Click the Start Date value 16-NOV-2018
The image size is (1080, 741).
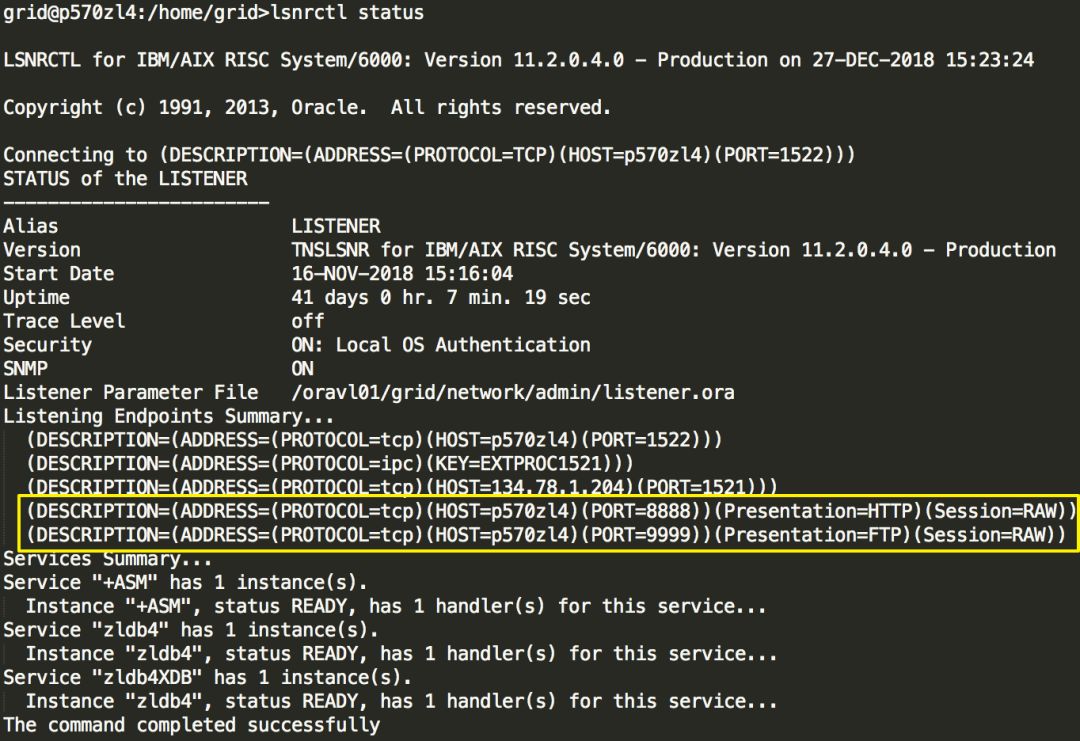(x=402, y=274)
